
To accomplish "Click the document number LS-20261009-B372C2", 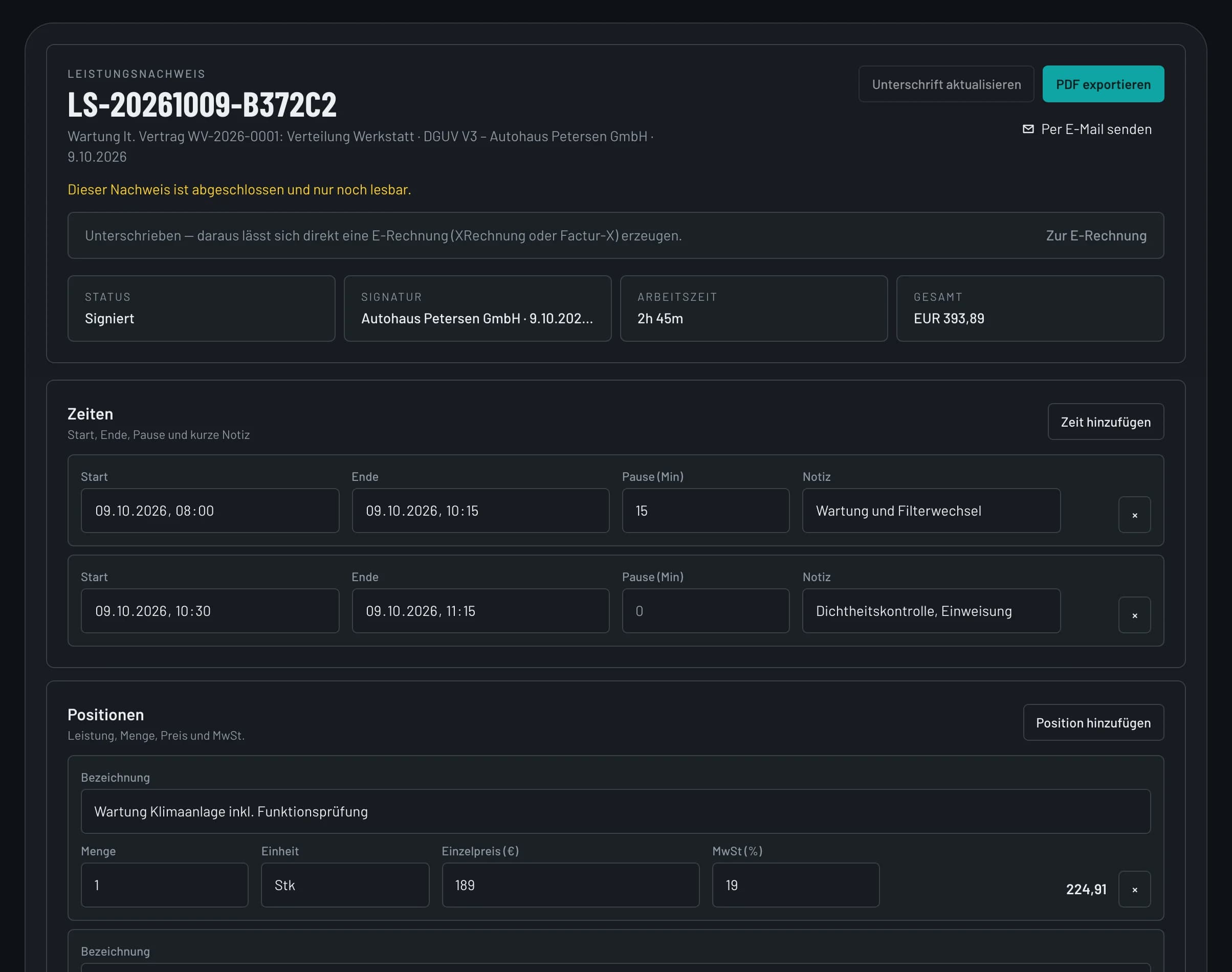I will [x=202, y=105].
